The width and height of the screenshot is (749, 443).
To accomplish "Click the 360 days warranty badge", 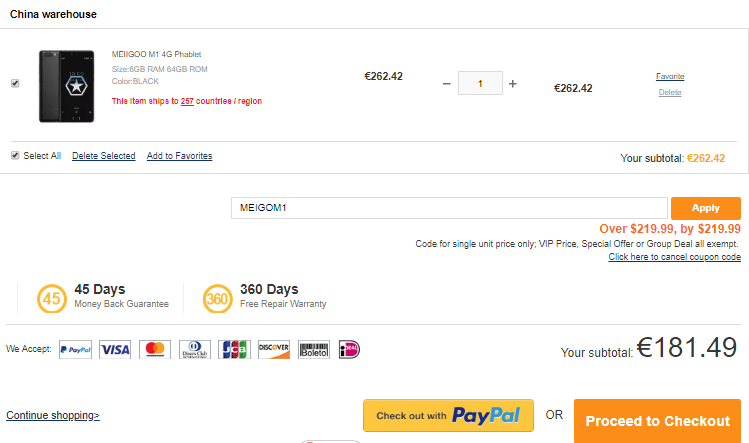I will (x=217, y=299).
